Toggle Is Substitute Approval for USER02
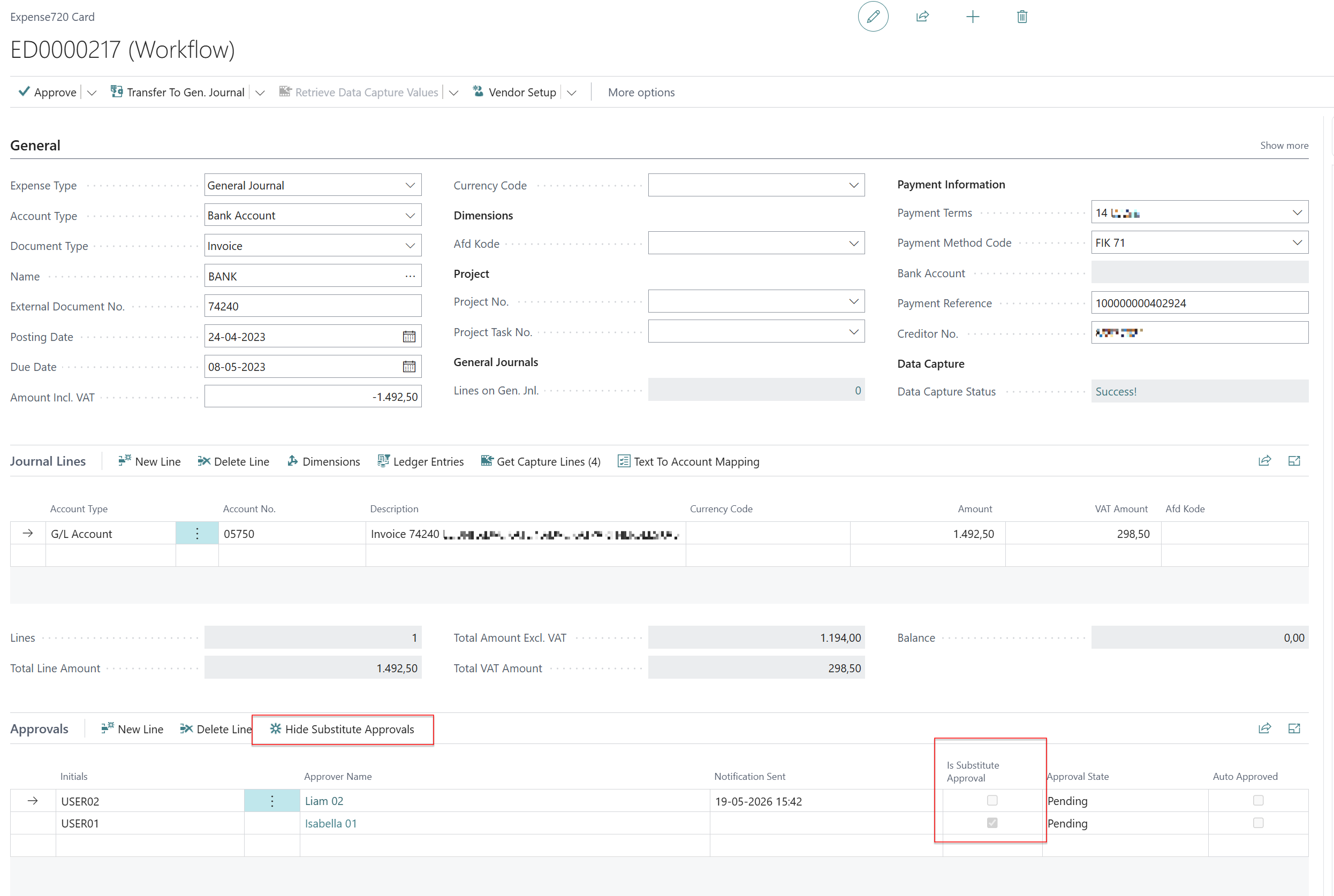This screenshot has width=1334, height=896. [992, 801]
